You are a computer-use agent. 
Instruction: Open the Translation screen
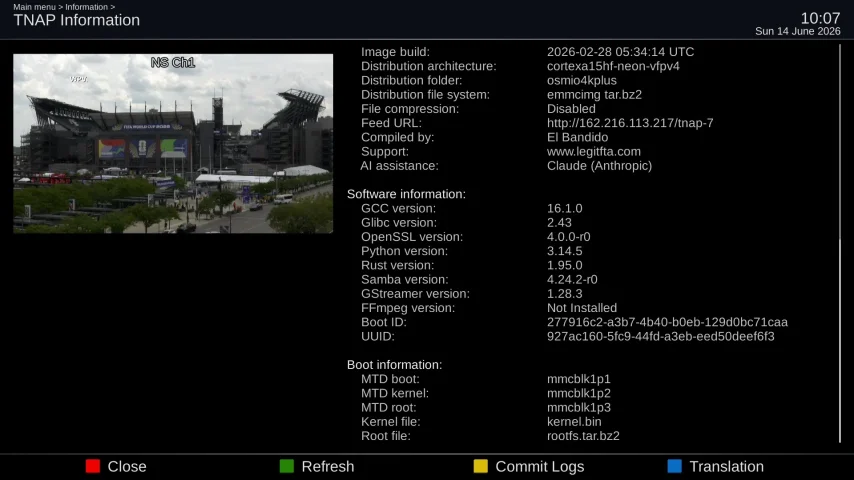(727, 466)
